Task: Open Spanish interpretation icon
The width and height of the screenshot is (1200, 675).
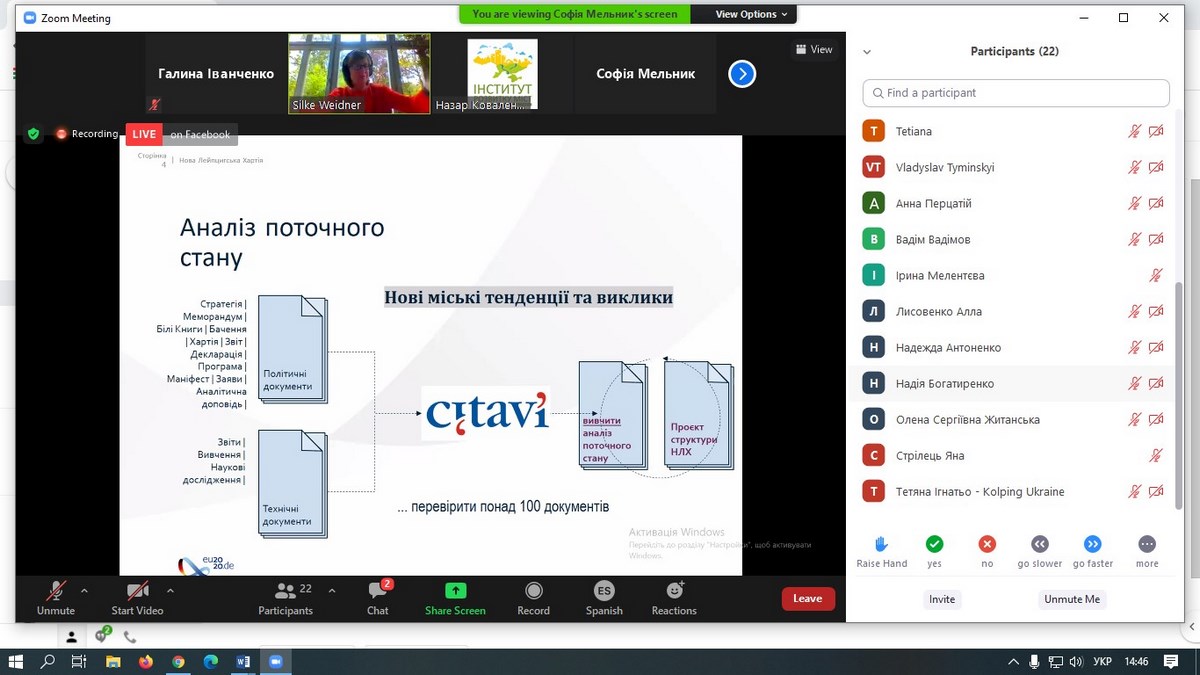Action: pos(604,591)
